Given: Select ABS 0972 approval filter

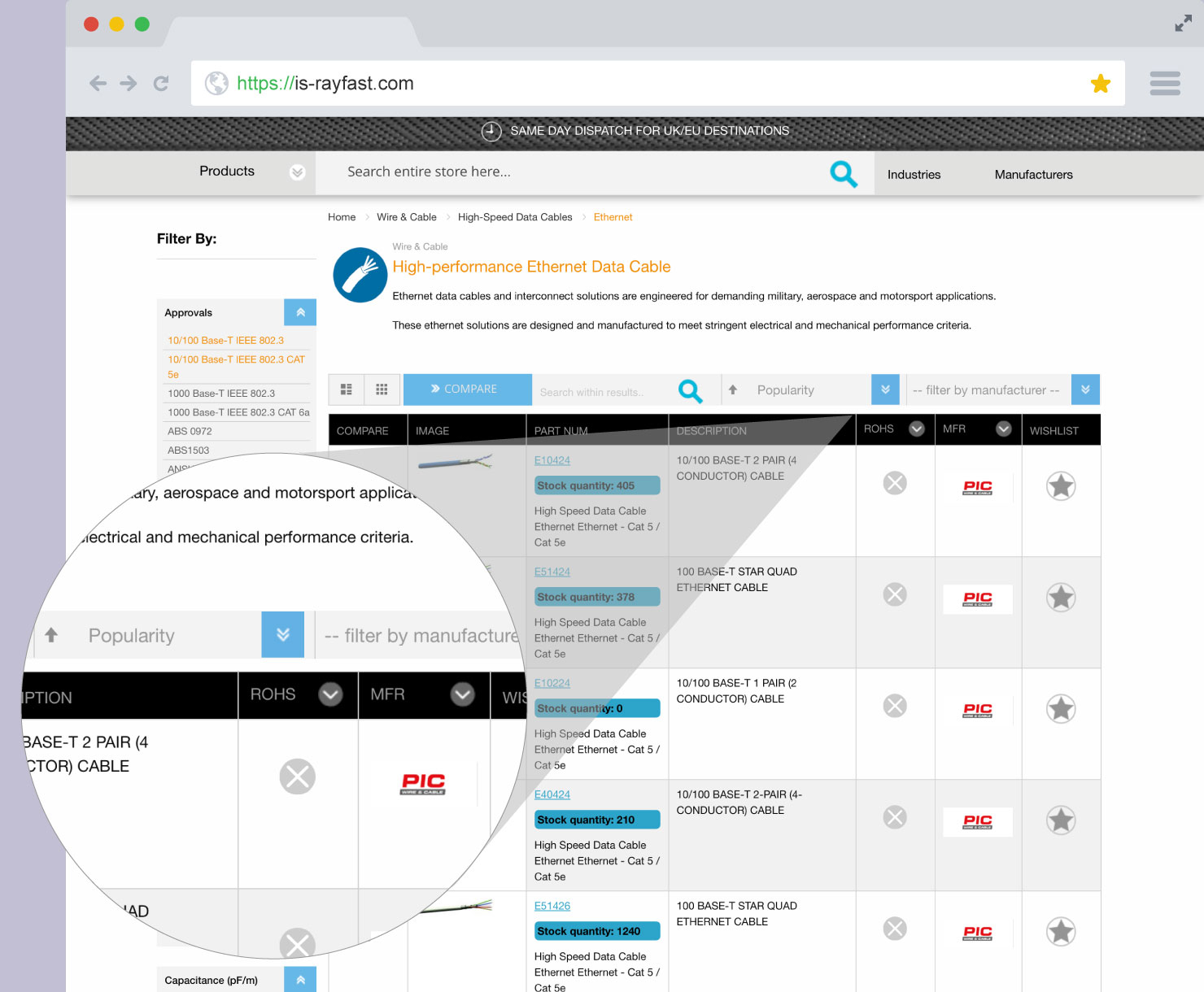Looking at the screenshot, I should 190,432.
